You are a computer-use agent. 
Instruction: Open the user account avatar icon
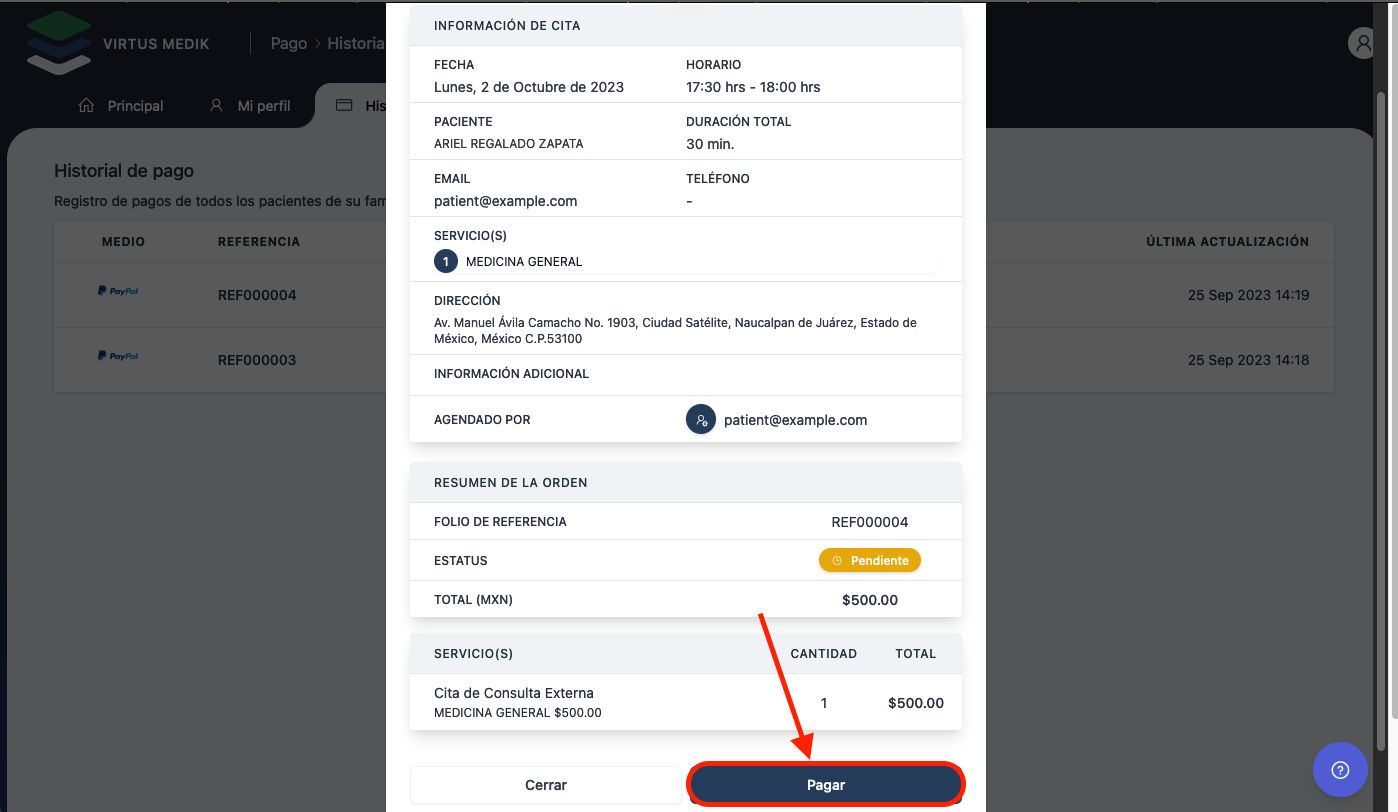pos(1362,43)
